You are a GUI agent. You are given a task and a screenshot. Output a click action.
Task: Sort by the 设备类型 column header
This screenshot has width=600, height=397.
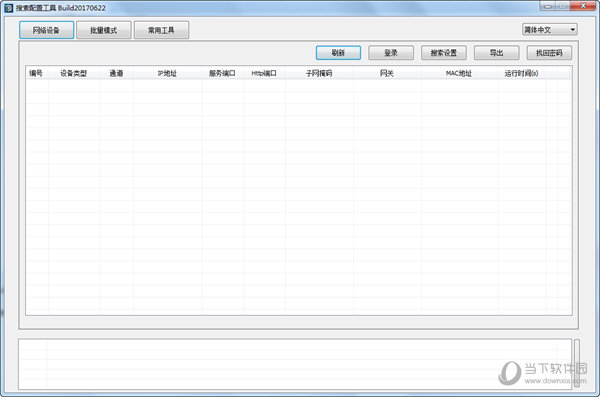(74, 73)
